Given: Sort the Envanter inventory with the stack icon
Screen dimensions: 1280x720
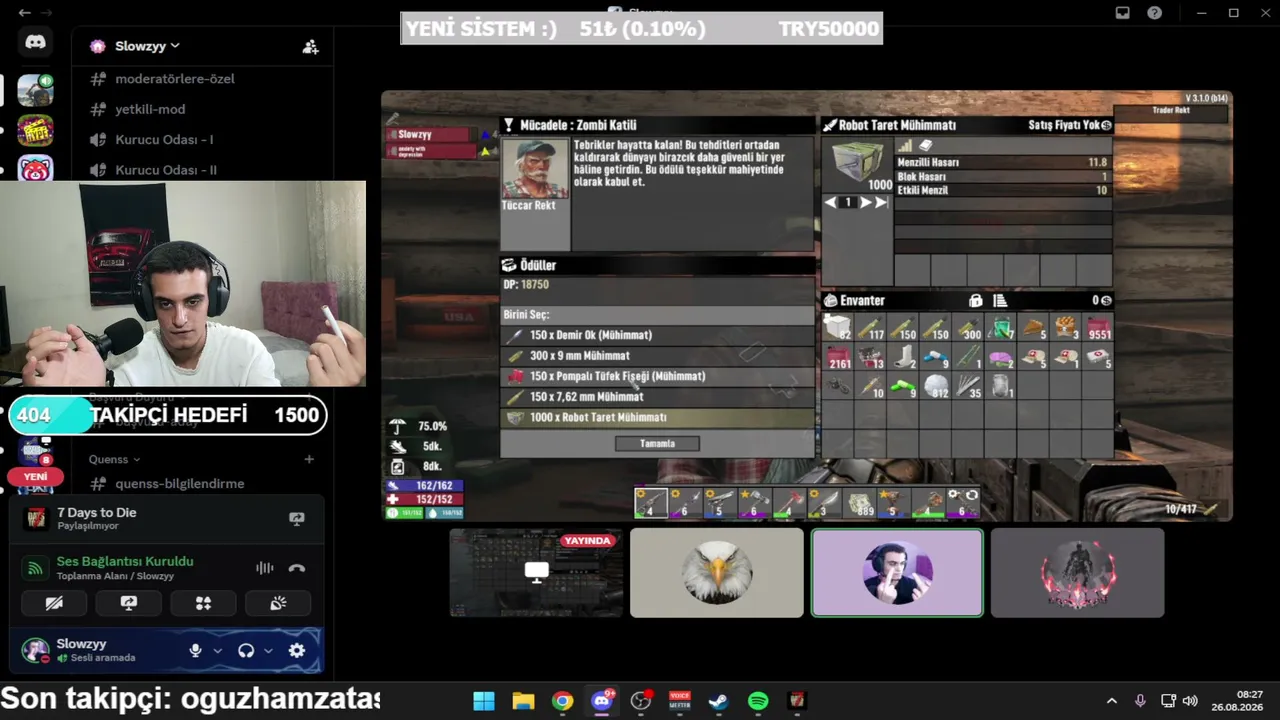Looking at the screenshot, I should tap(999, 300).
